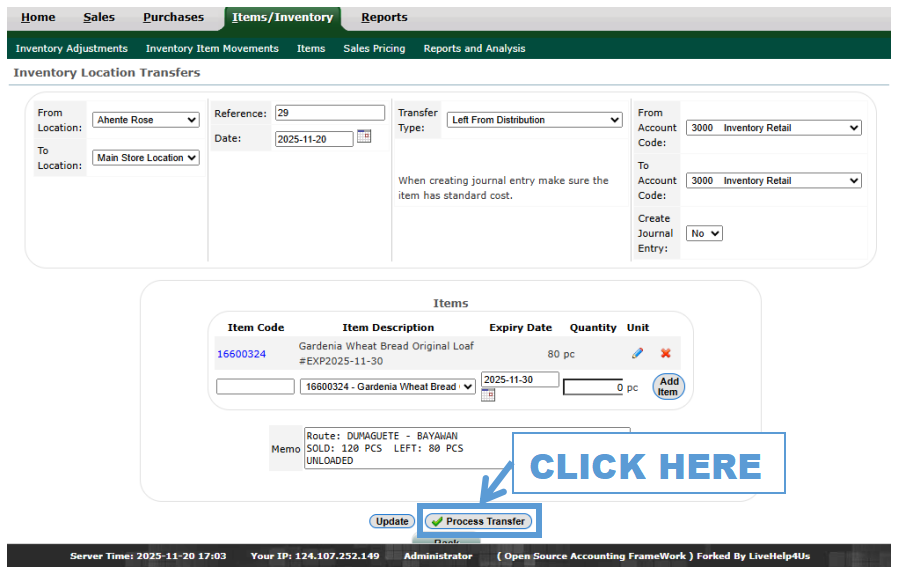Open item code 16600324 link
The height and width of the screenshot is (573, 897).
coord(241,354)
